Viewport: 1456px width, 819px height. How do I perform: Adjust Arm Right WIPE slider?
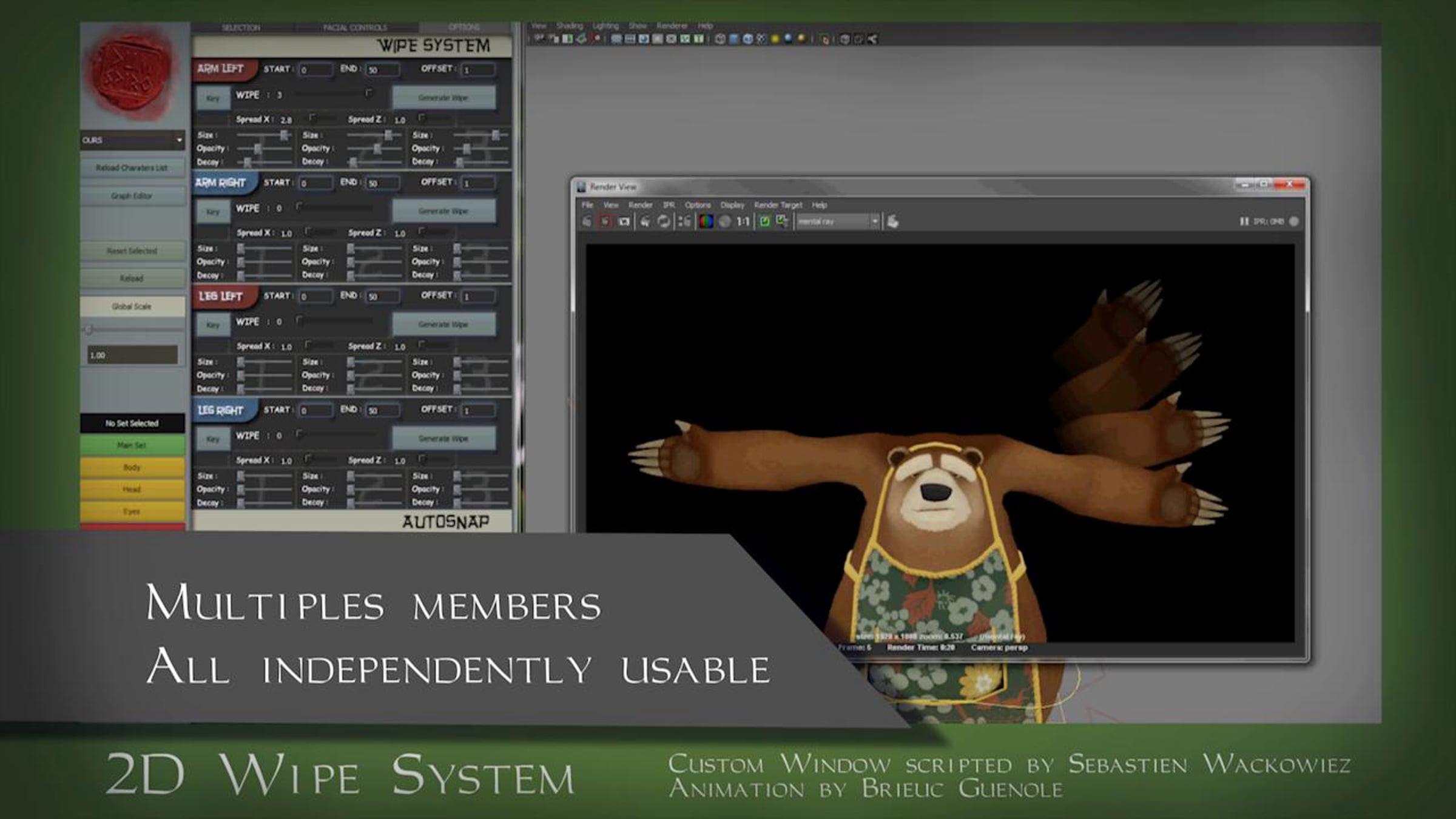(334, 207)
